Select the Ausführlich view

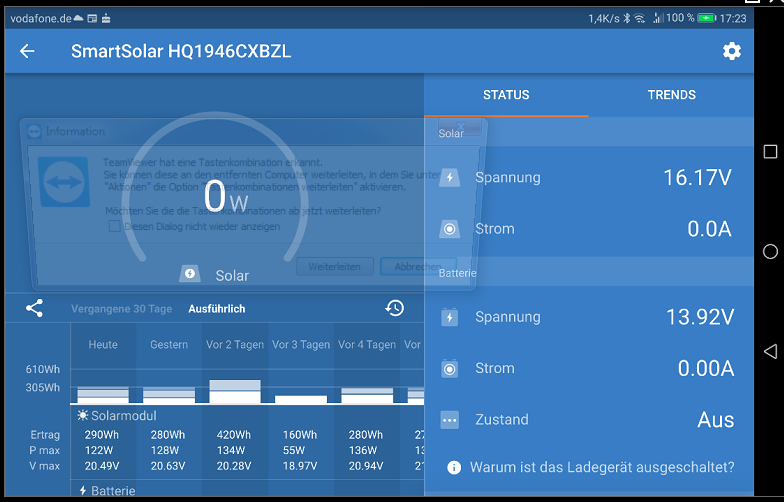(216, 309)
